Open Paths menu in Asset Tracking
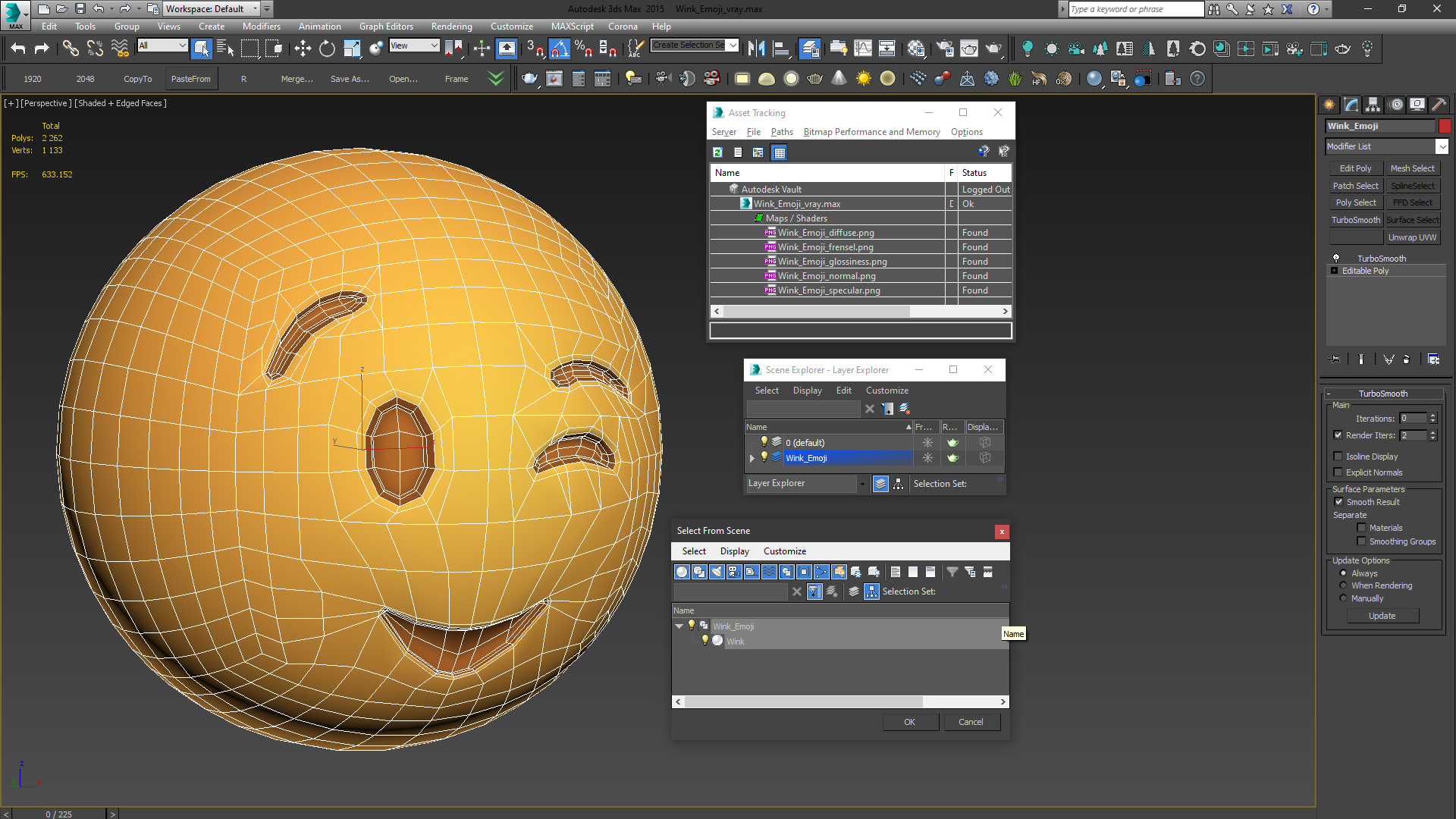This screenshot has width=1456, height=819. point(782,131)
